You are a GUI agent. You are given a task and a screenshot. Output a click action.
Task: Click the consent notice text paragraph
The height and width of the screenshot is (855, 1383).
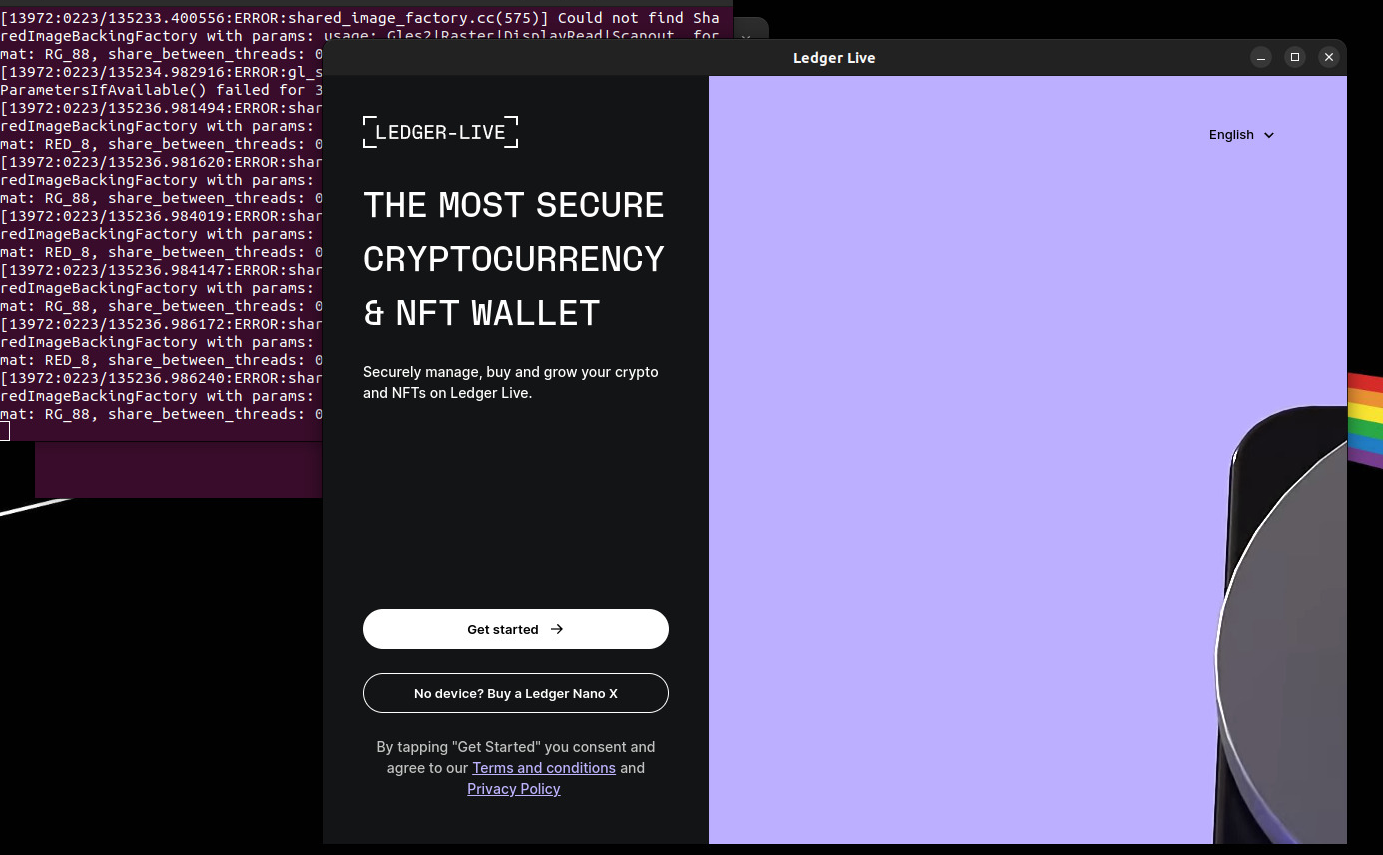point(516,768)
